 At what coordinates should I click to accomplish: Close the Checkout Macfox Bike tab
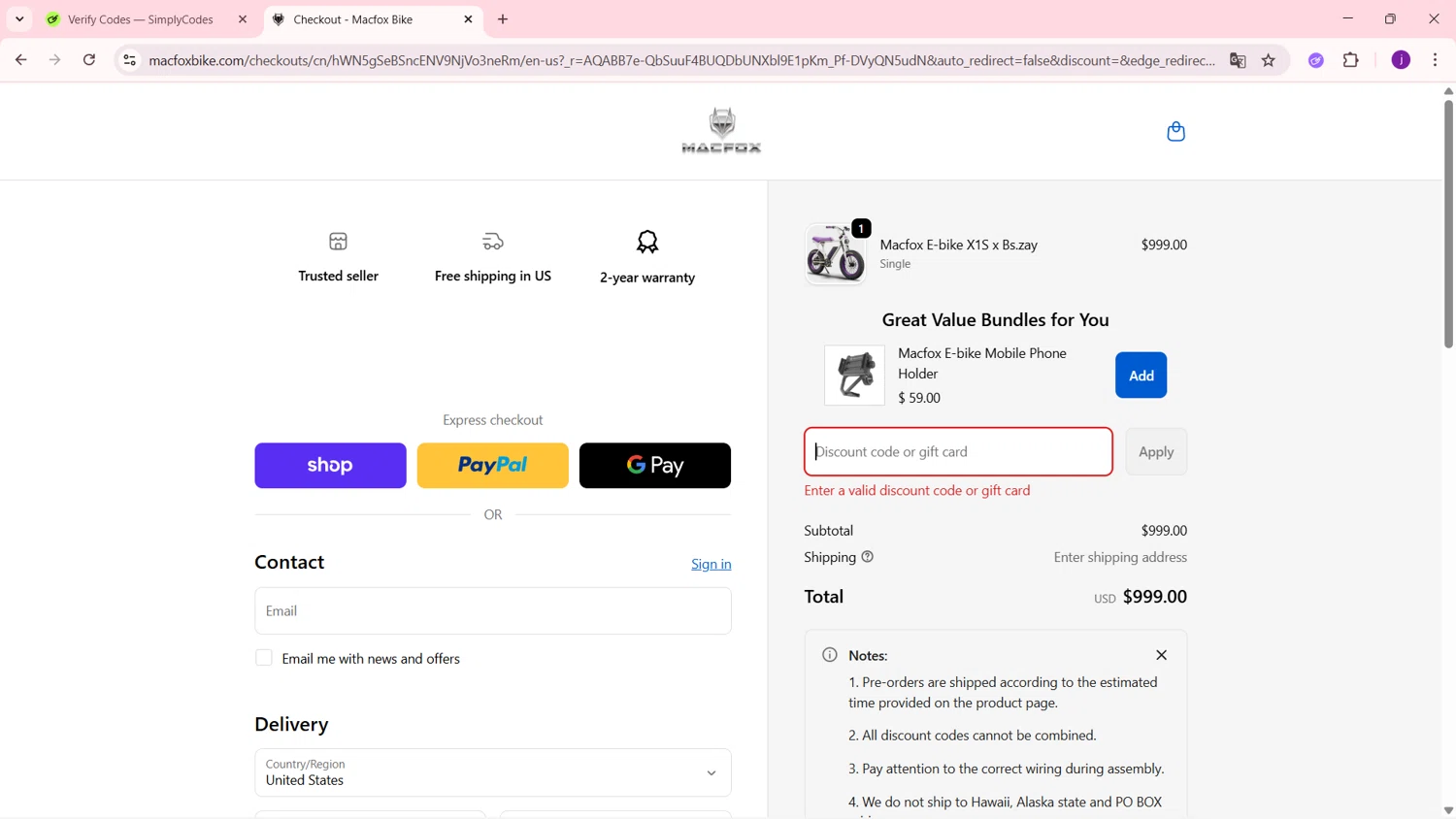[x=469, y=19]
